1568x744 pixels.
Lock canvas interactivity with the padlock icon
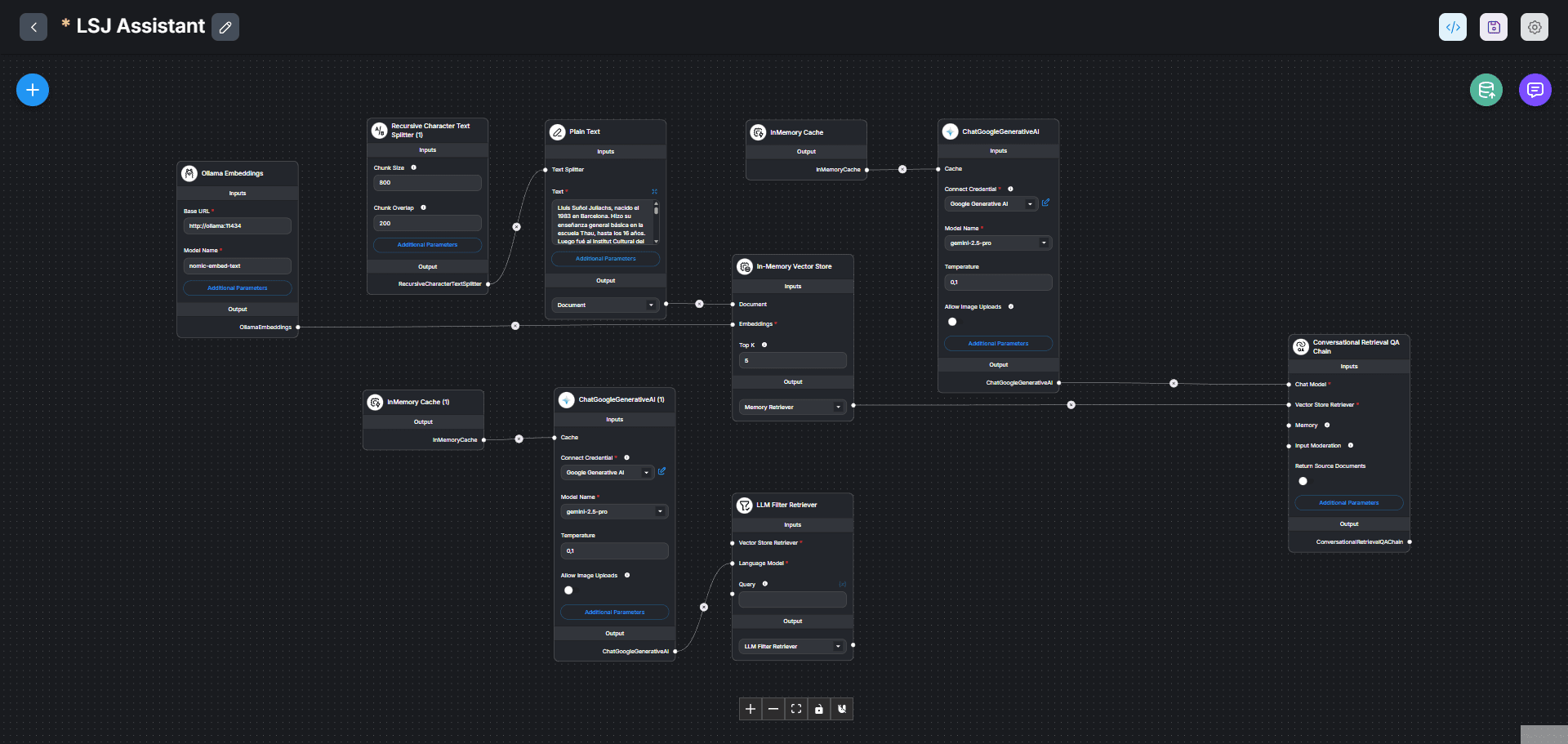click(x=819, y=709)
